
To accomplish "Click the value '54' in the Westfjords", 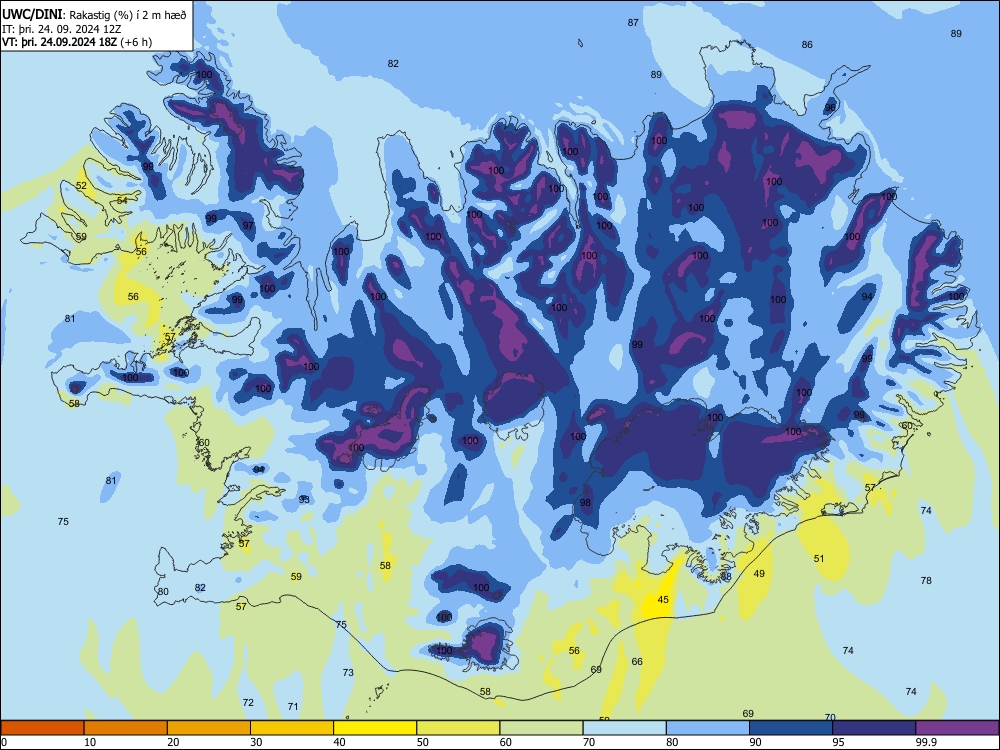I will click(122, 200).
